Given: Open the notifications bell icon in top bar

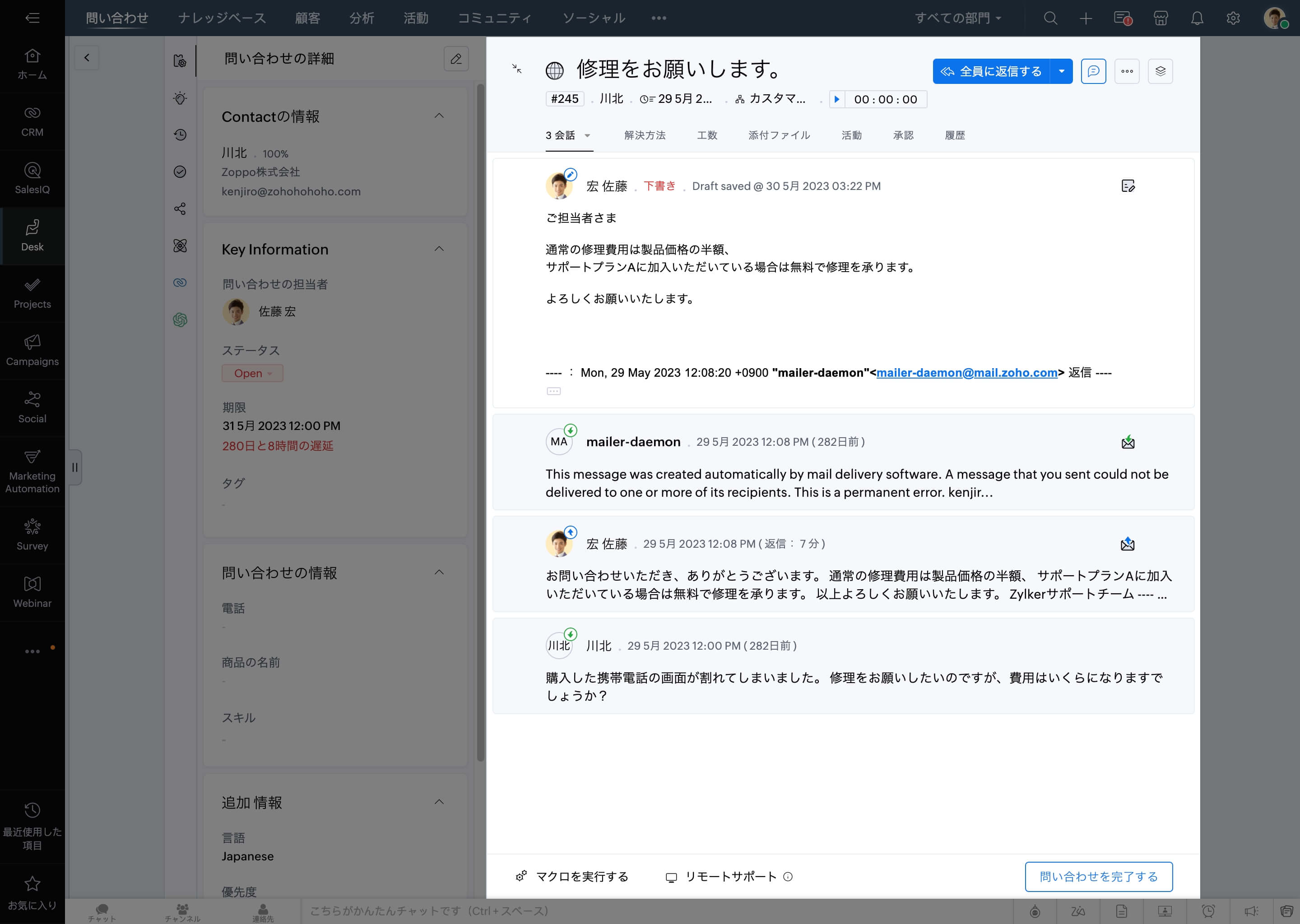Looking at the screenshot, I should (1197, 18).
